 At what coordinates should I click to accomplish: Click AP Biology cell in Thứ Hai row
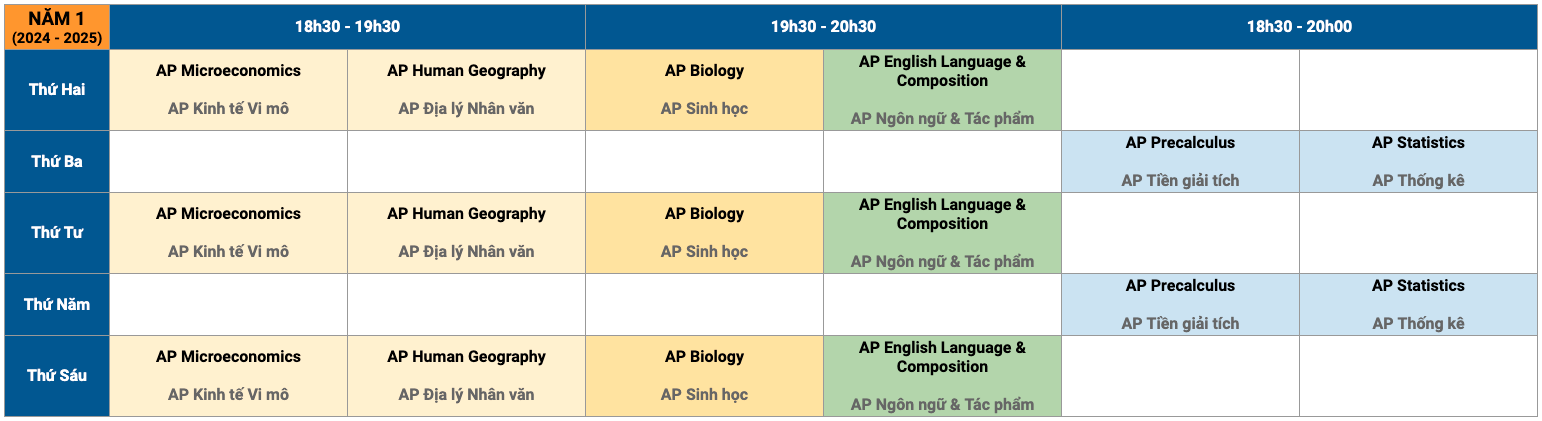pos(704,90)
